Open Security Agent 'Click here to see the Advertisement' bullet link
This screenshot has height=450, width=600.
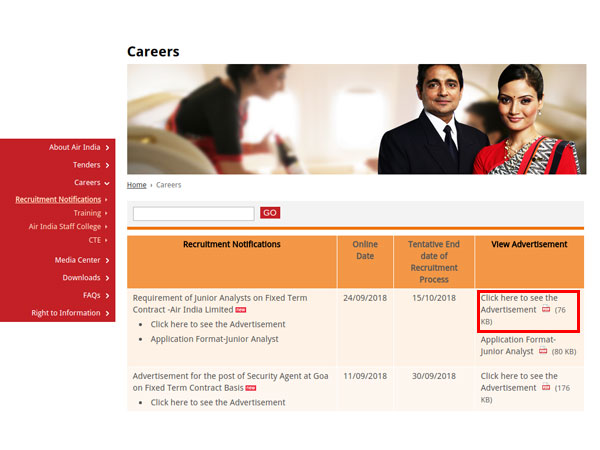218,403
